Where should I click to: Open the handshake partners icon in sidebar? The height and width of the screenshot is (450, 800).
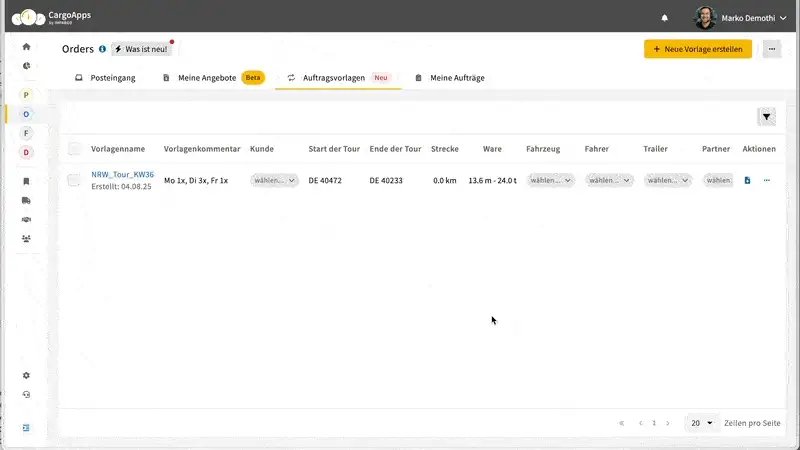point(27,219)
